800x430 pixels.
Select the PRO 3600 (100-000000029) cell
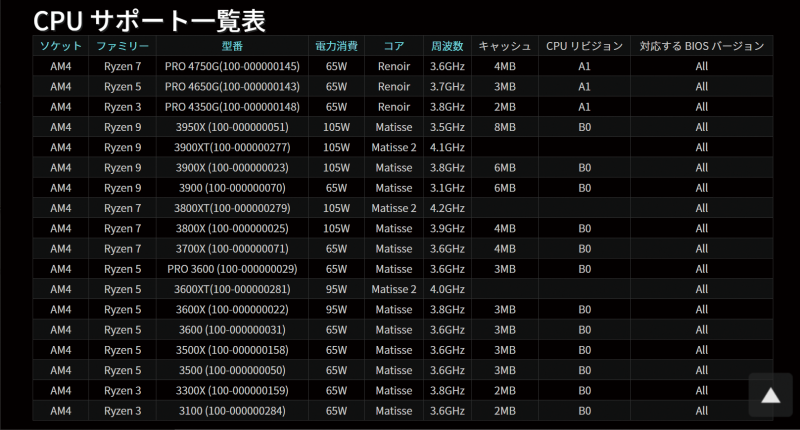[232, 269]
